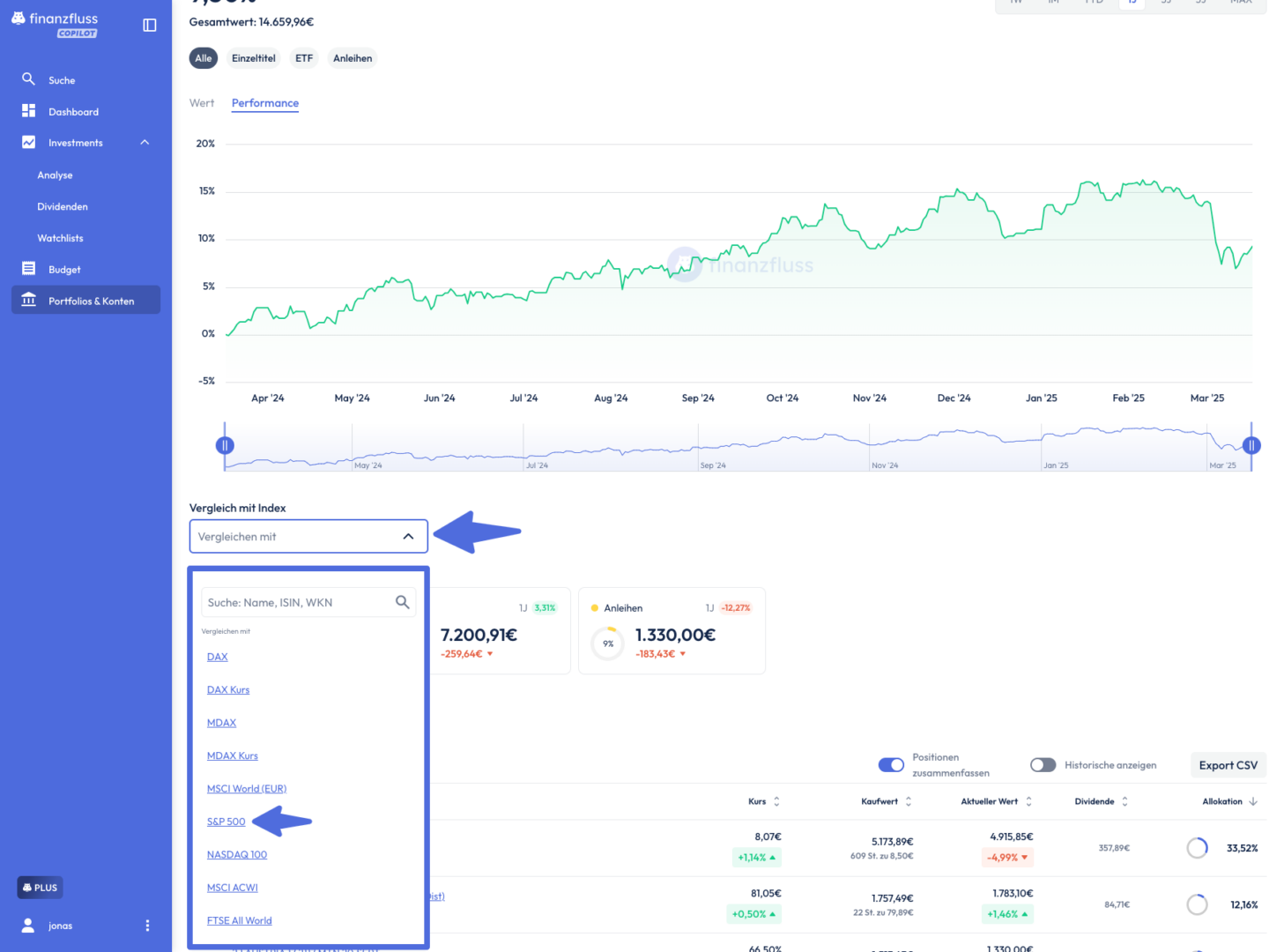Choose NASDAQ 100 as comparison index
This screenshot has width=1284, height=952.
point(237,854)
